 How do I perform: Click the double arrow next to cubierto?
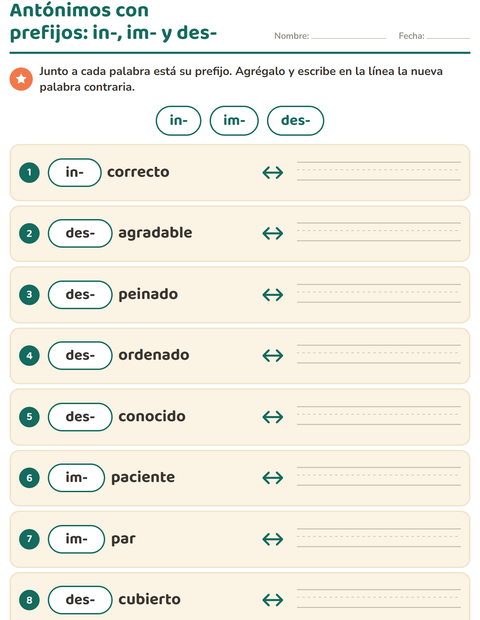(x=273, y=600)
